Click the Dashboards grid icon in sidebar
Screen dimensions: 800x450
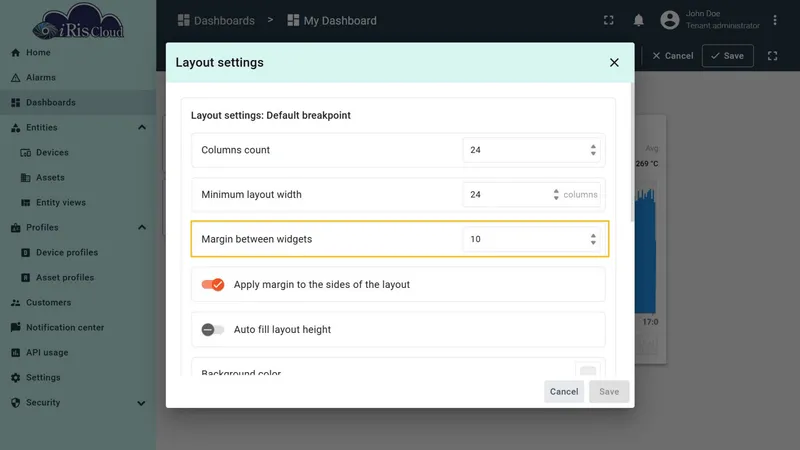click(x=16, y=103)
